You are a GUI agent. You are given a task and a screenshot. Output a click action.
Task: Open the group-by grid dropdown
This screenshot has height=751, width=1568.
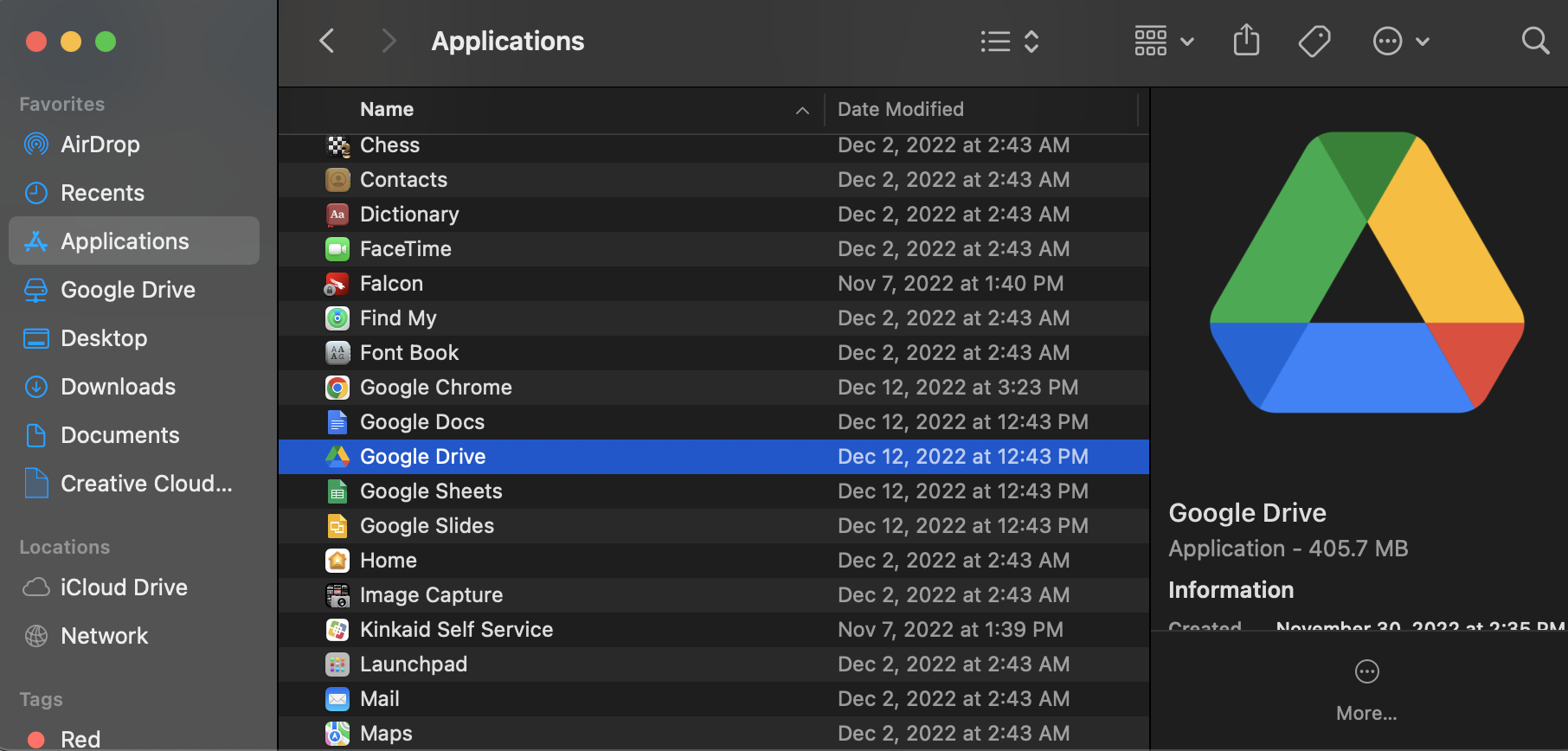(1164, 41)
